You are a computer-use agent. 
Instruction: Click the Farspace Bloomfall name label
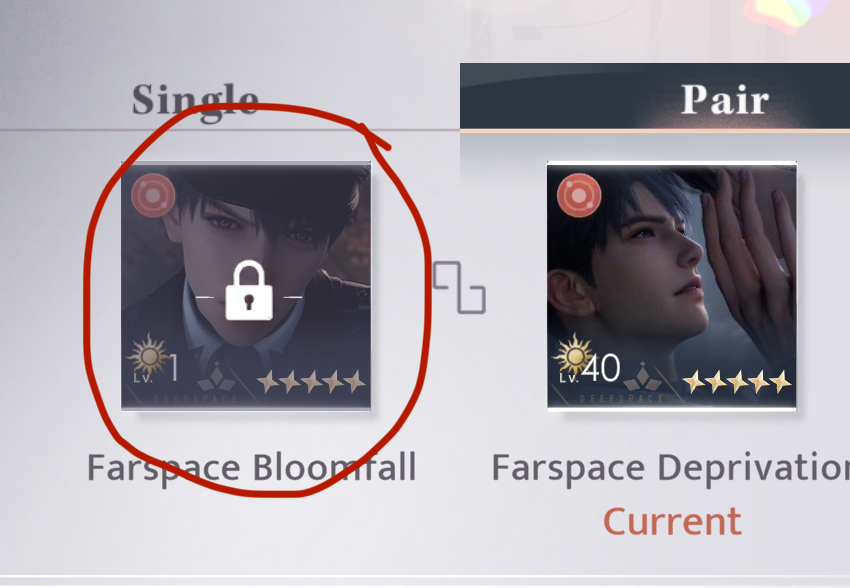coord(252,468)
